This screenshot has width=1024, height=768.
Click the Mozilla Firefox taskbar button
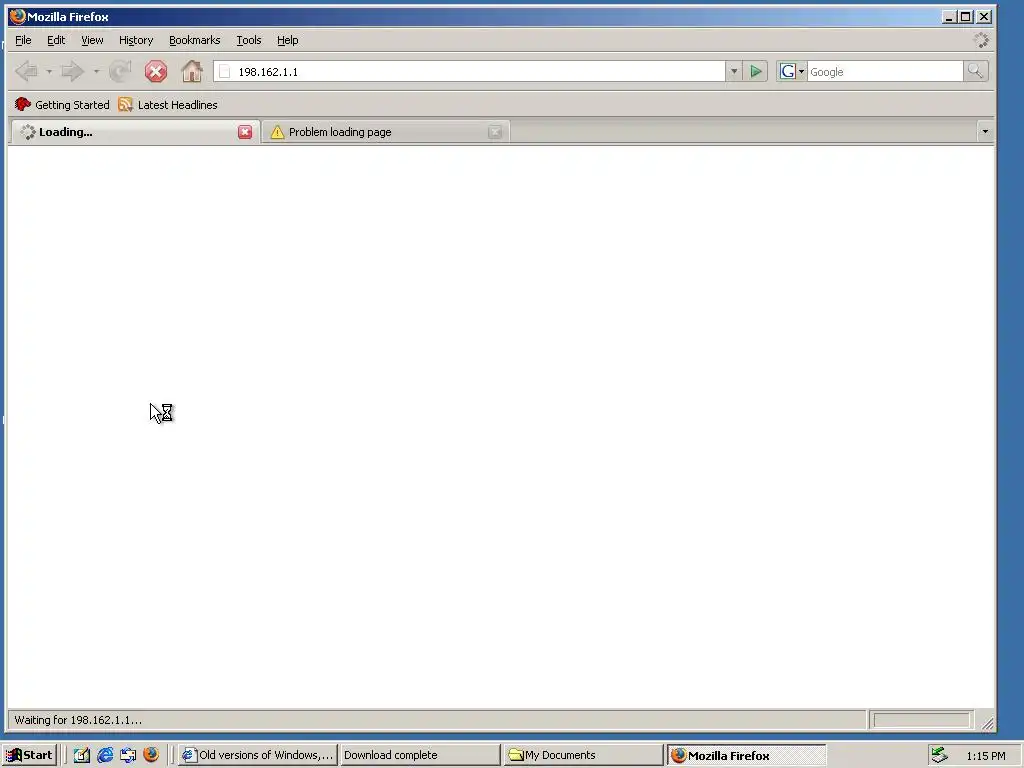(x=746, y=755)
